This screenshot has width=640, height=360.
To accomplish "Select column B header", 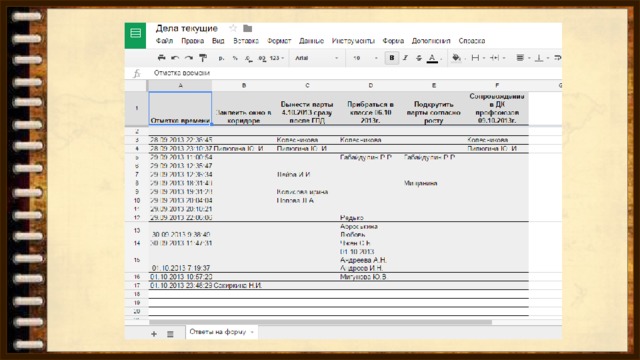I will pos(244,85).
